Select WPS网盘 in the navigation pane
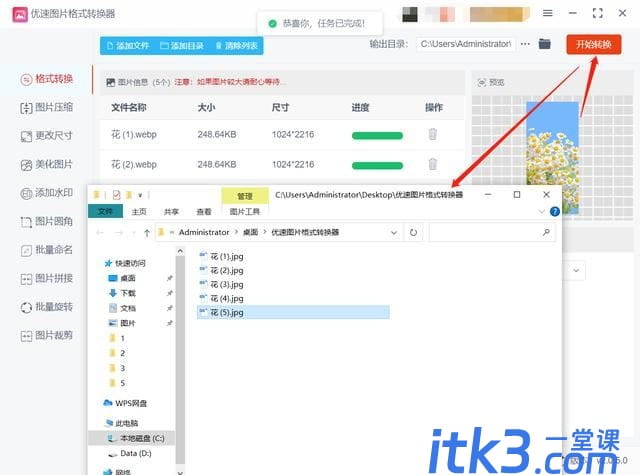640x475 pixels. point(125,403)
